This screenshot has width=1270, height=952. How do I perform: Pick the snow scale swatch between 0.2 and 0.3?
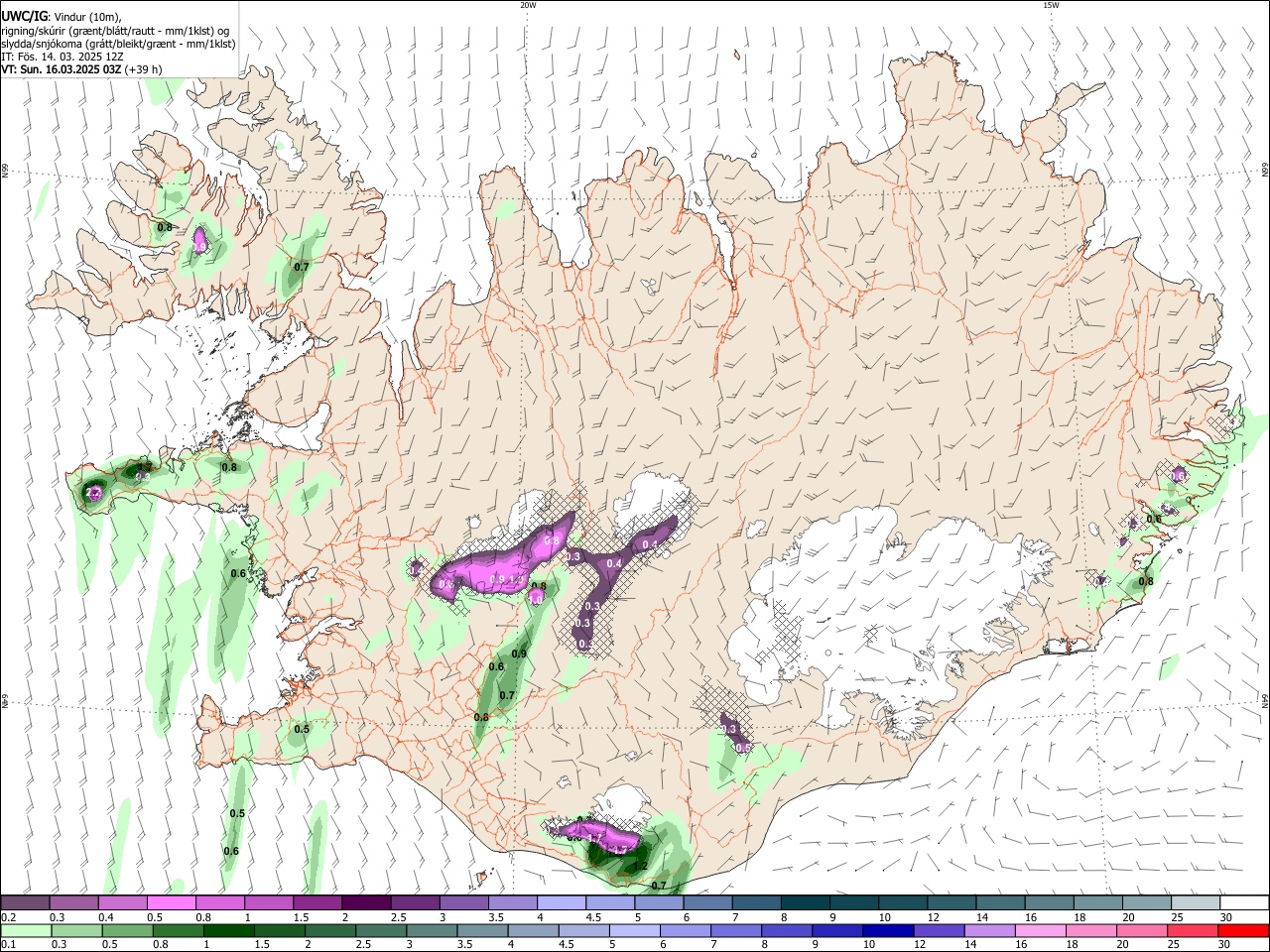click(25, 903)
